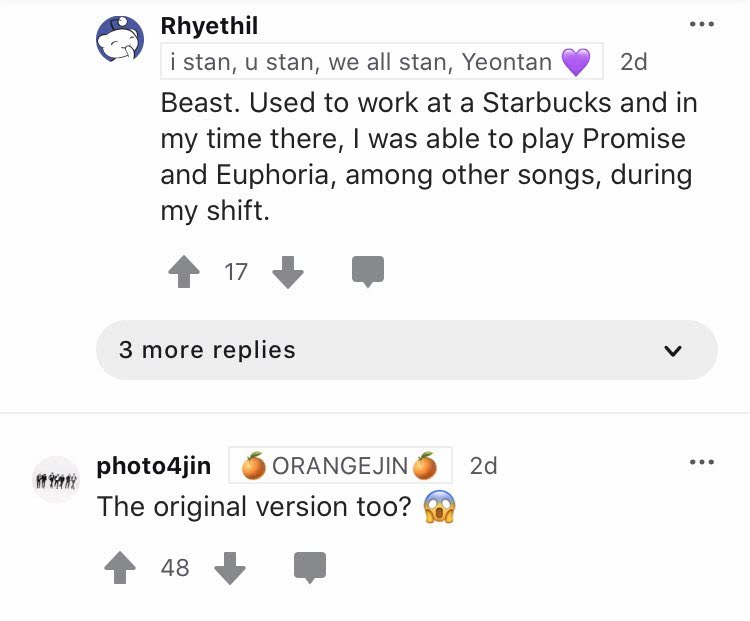Downvote Rhyethil's Starbucks comment
Screen dimensions: 750x621
pyautogui.click(x=288, y=272)
